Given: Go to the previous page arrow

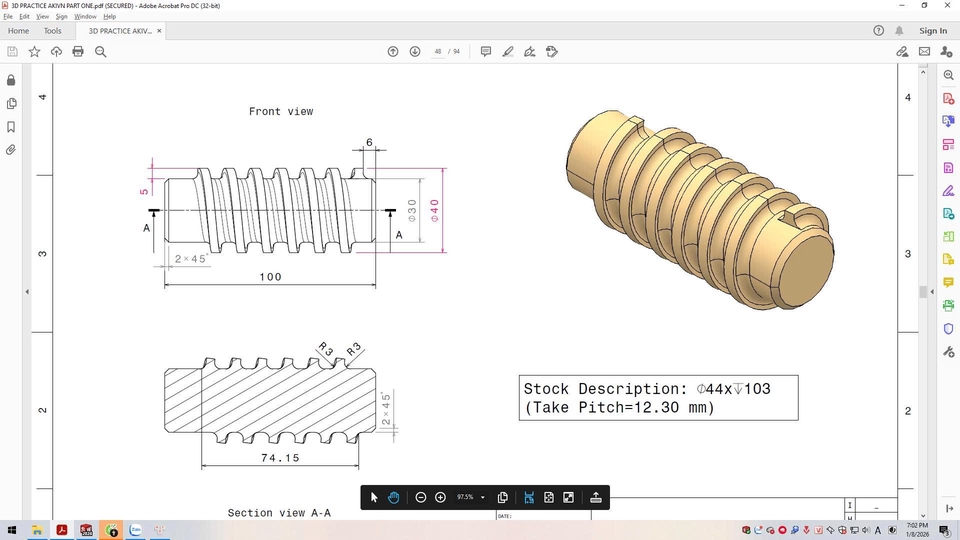Looking at the screenshot, I should coord(393,52).
